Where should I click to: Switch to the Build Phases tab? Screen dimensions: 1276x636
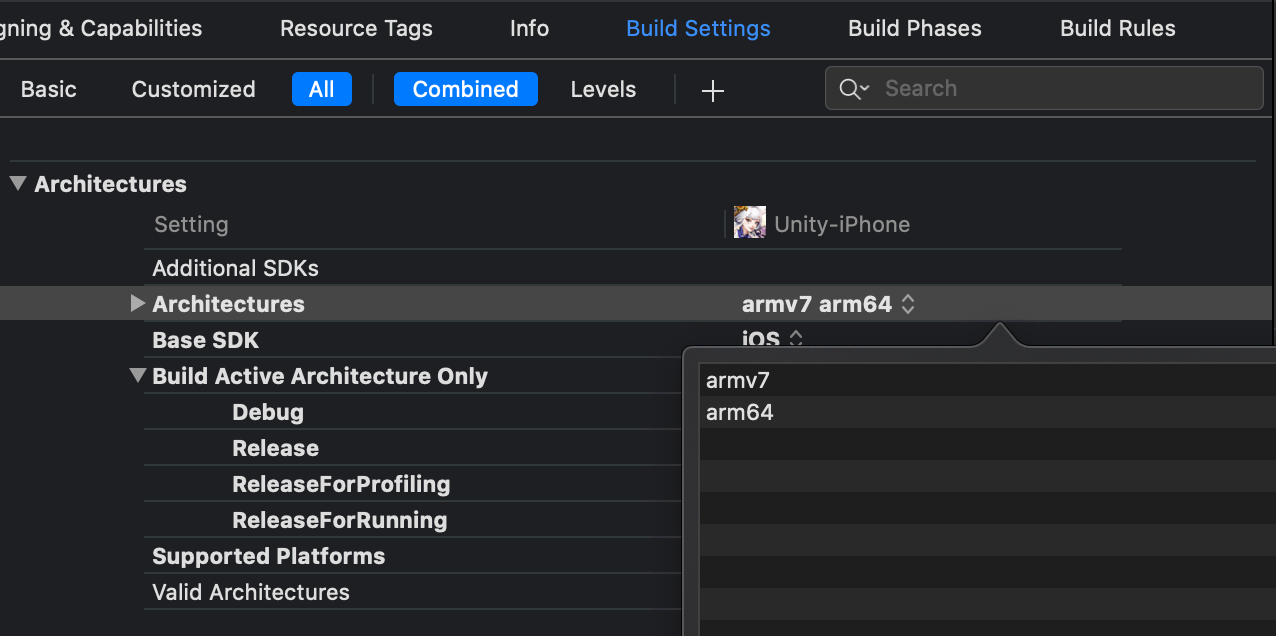point(914,29)
